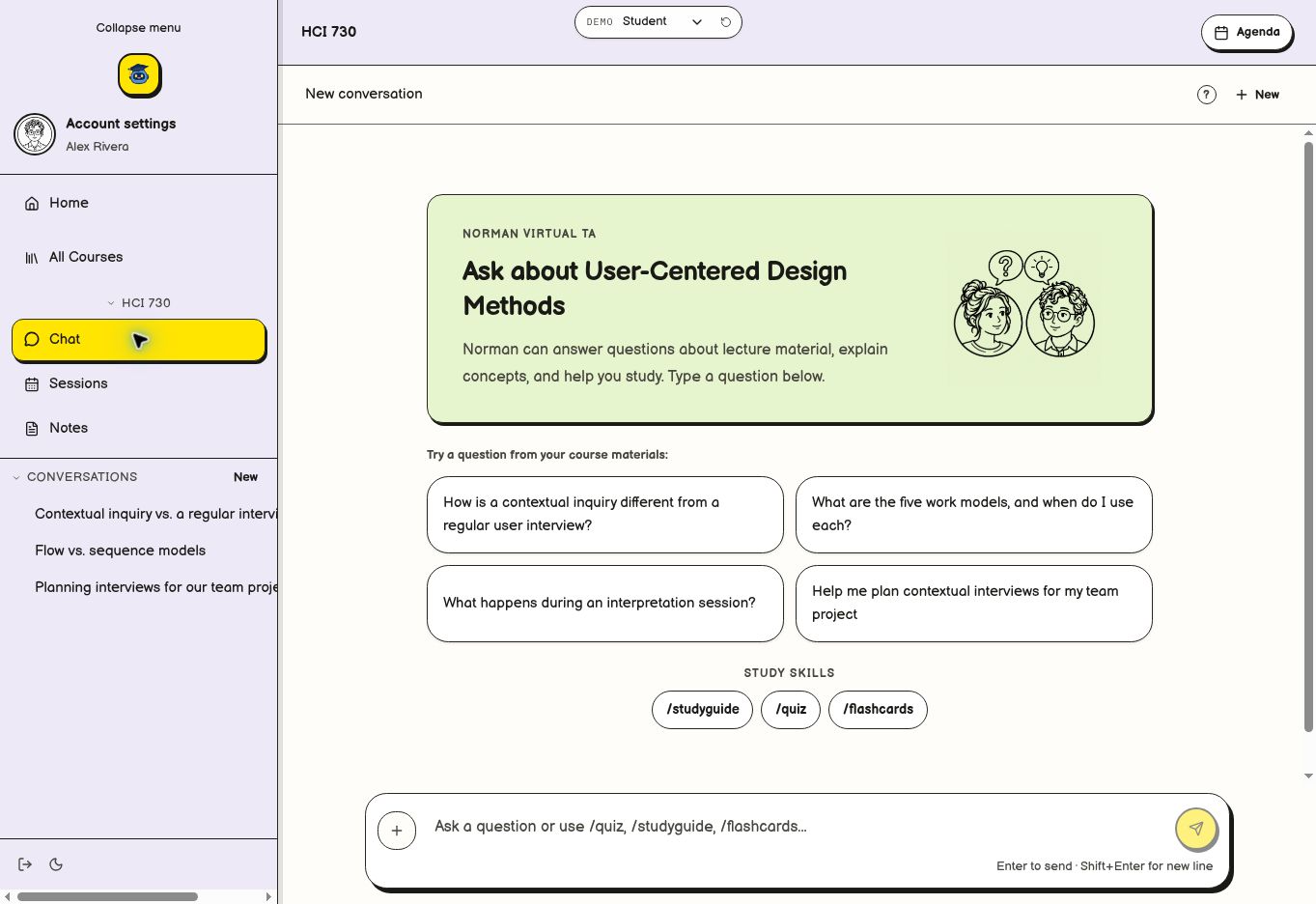Viewport: 1316px width, 904px height.
Task: Click the scroll-down arrow of the chat scrollbar
Action: click(x=1308, y=776)
